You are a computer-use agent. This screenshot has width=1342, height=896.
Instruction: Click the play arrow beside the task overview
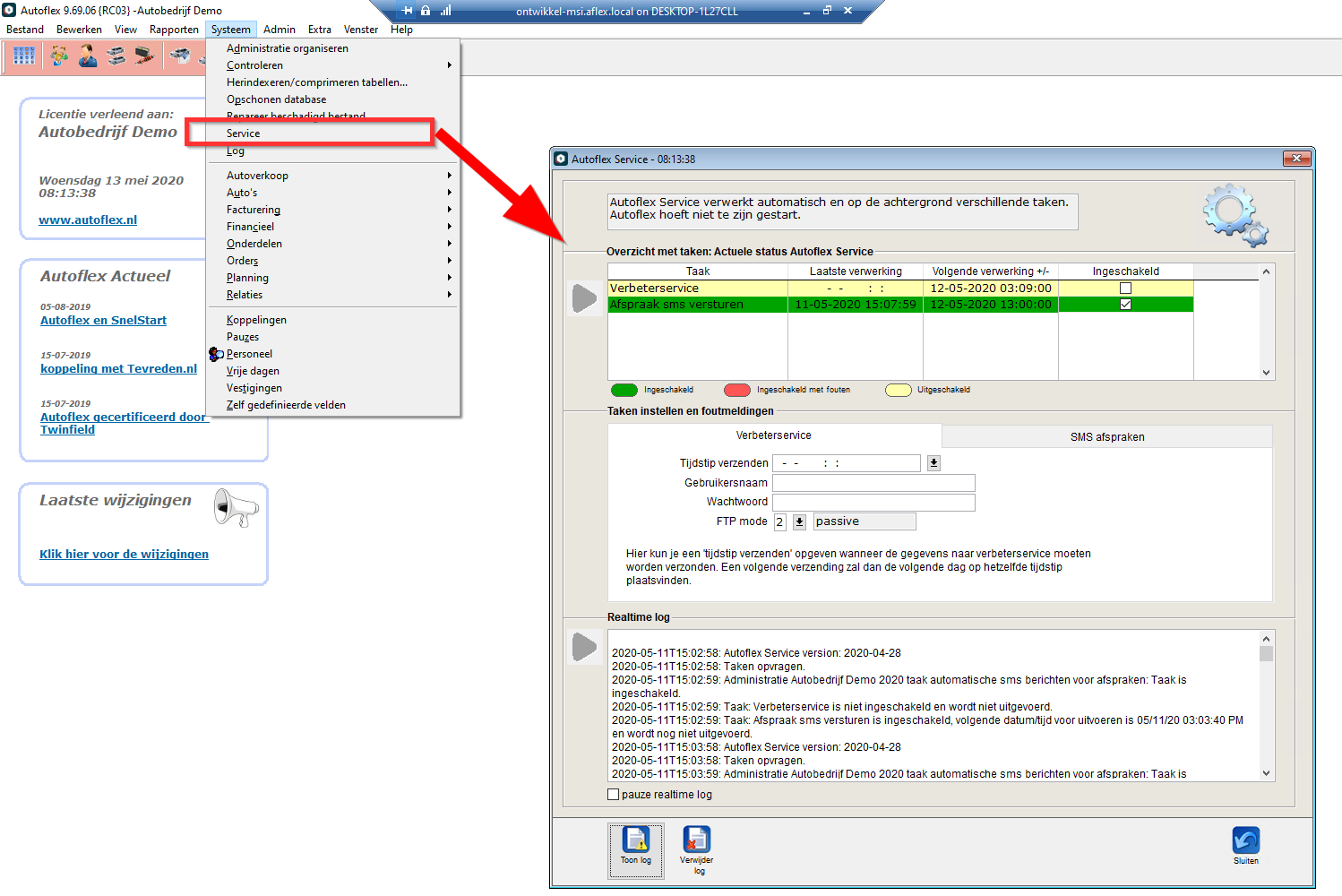[584, 298]
